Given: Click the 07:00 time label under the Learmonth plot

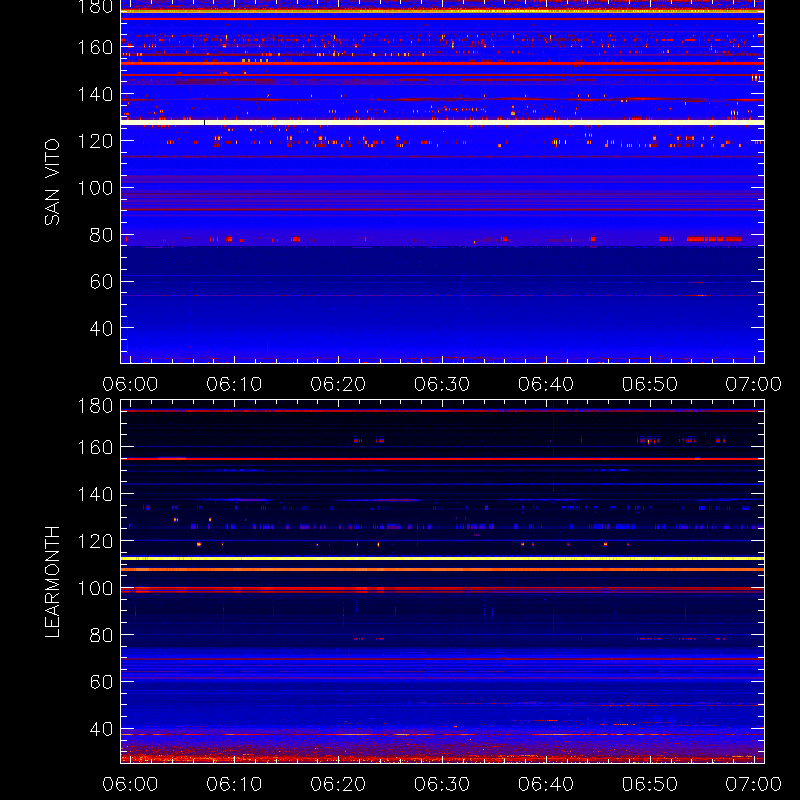Looking at the screenshot, I should (754, 784).
